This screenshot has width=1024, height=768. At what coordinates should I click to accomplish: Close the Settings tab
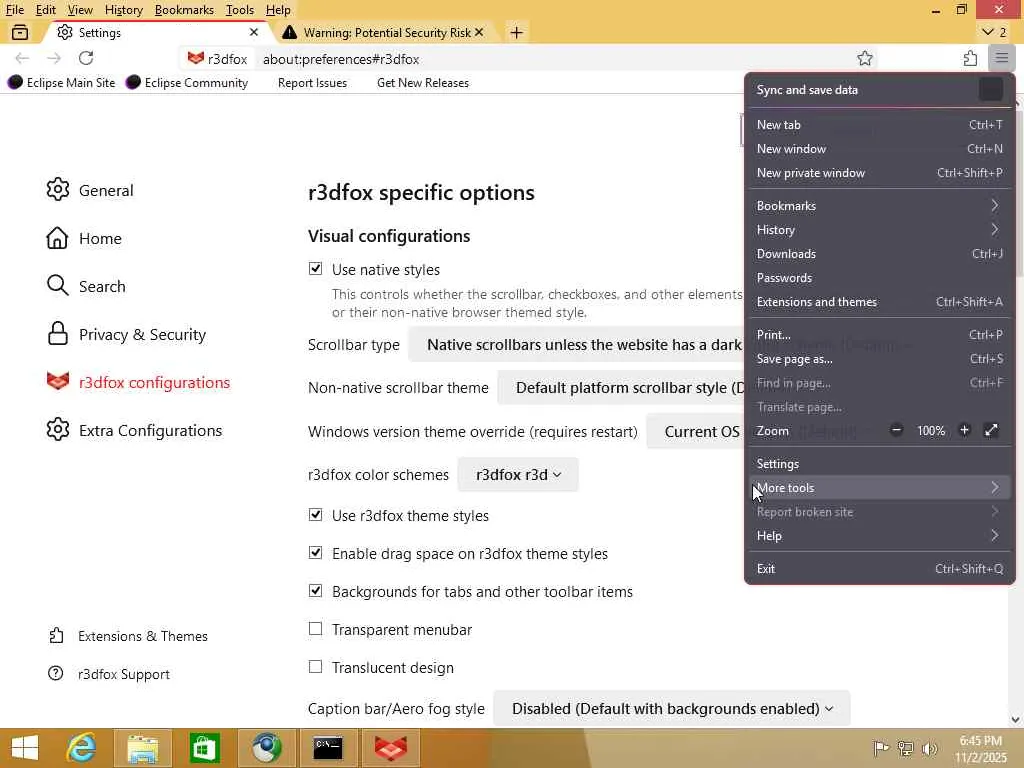pyautogui.click(x=253, y=32)
